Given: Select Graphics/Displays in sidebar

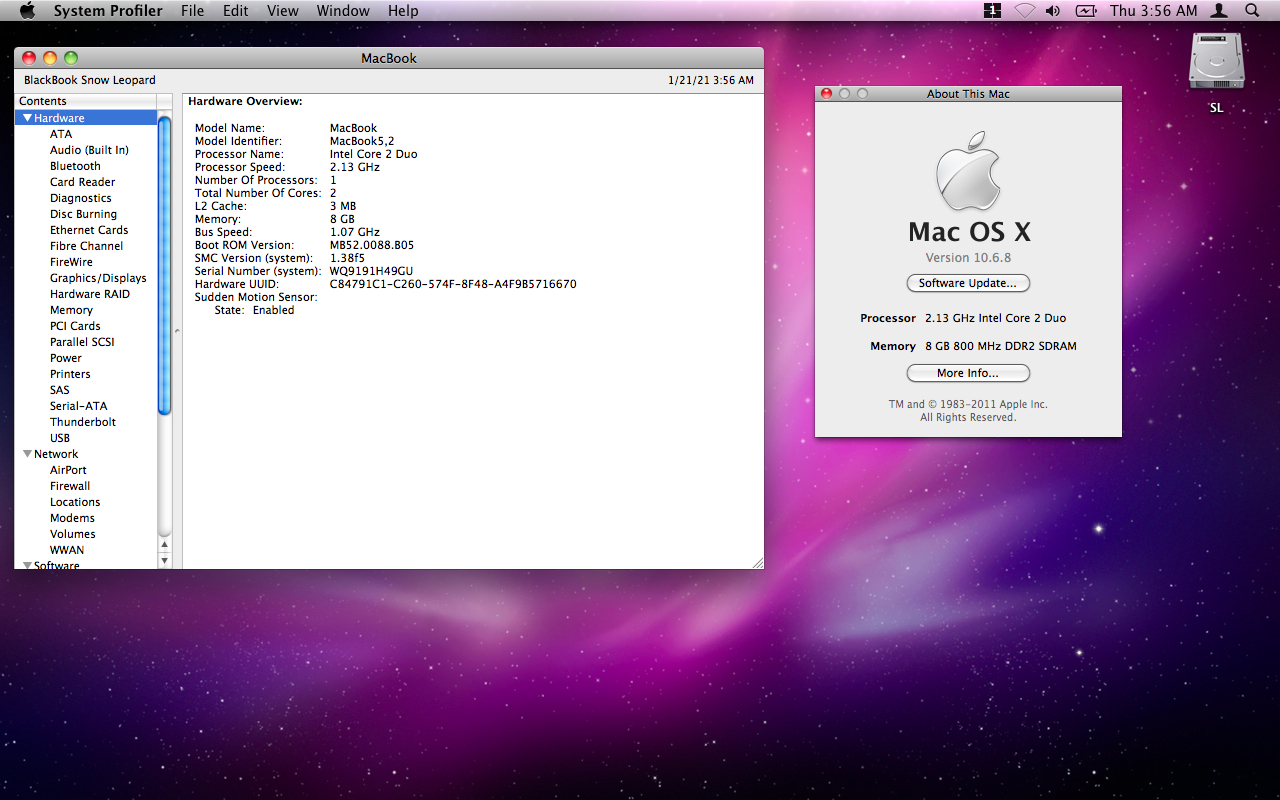Looking at the screenshot, I should [x=98, y=278].
